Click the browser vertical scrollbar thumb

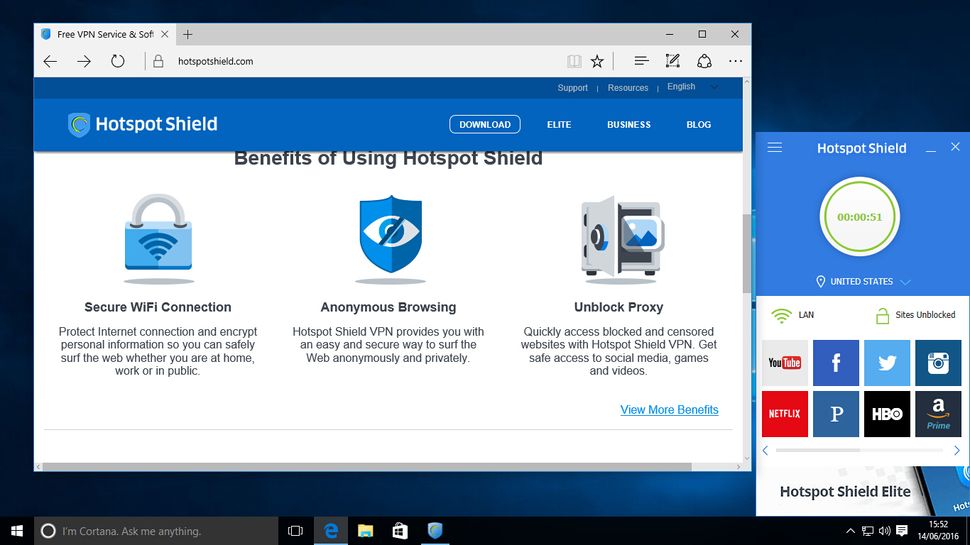(747, 253)
